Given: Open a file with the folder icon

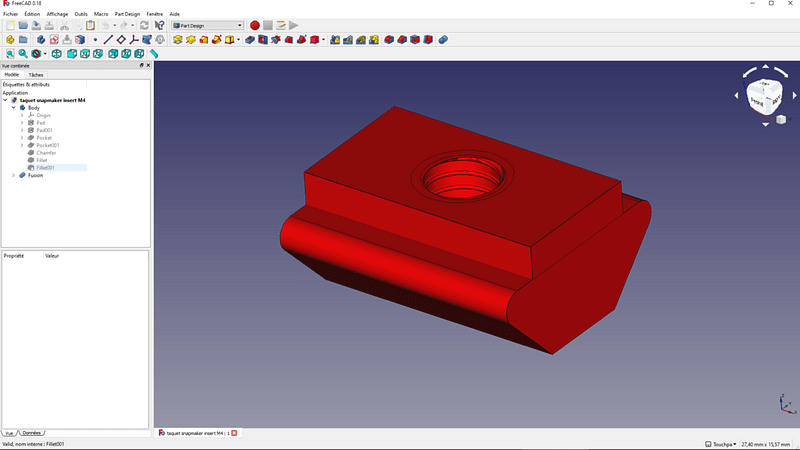Looking at the screenshot, I should [23, 26].
